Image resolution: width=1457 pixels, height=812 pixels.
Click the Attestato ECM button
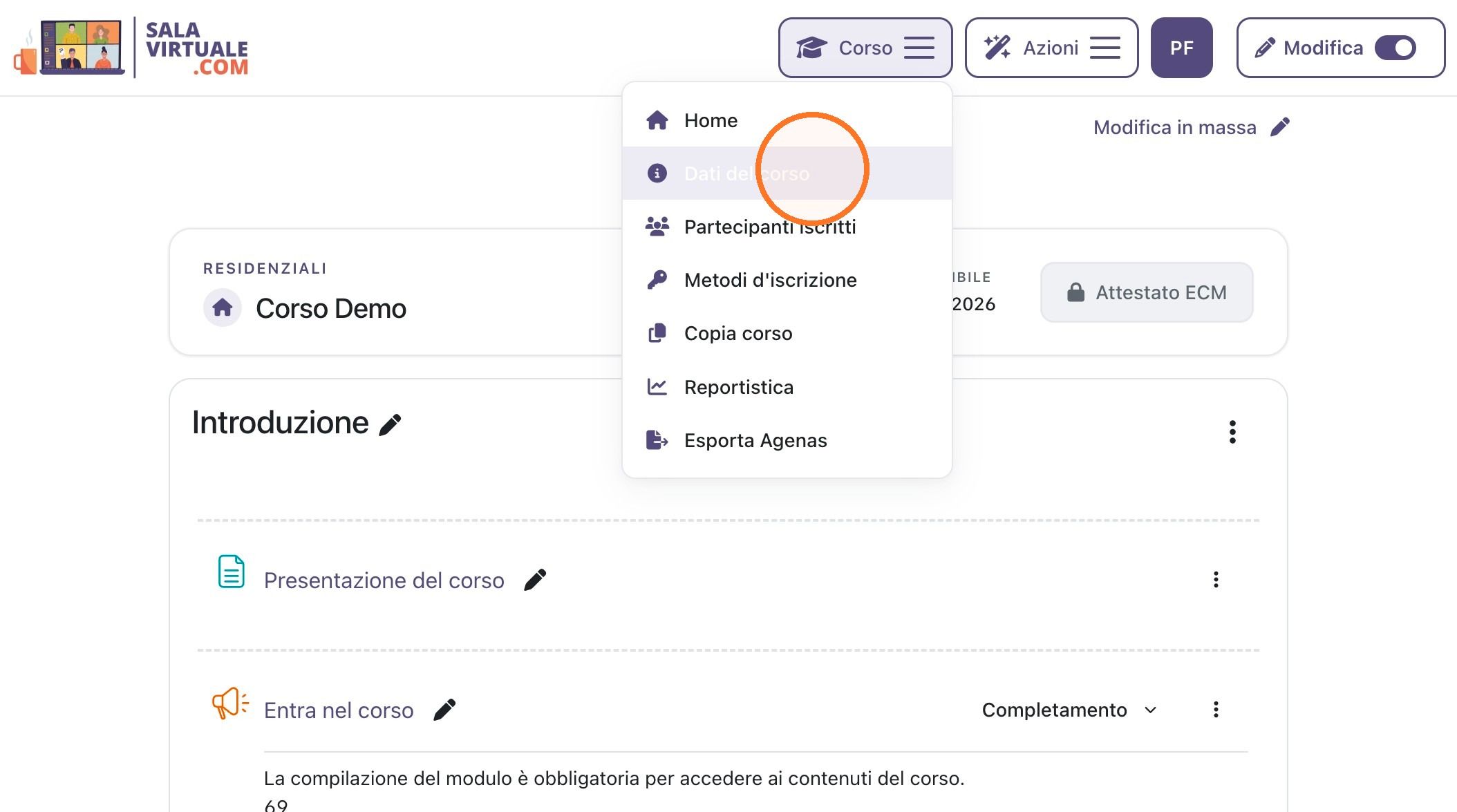(1147, 292)
